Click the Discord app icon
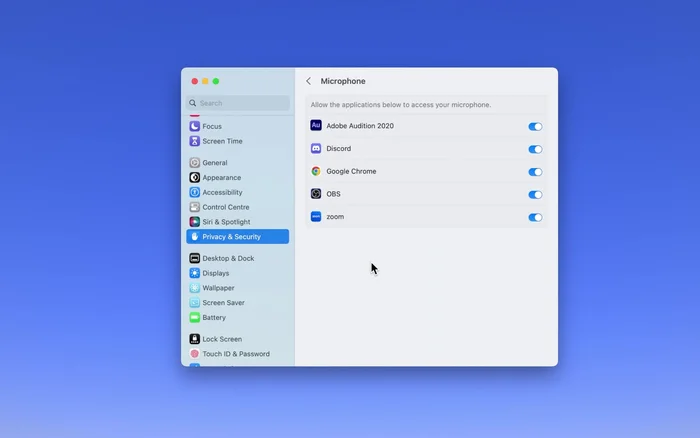700x438 pixels. (x=316, y=149)
